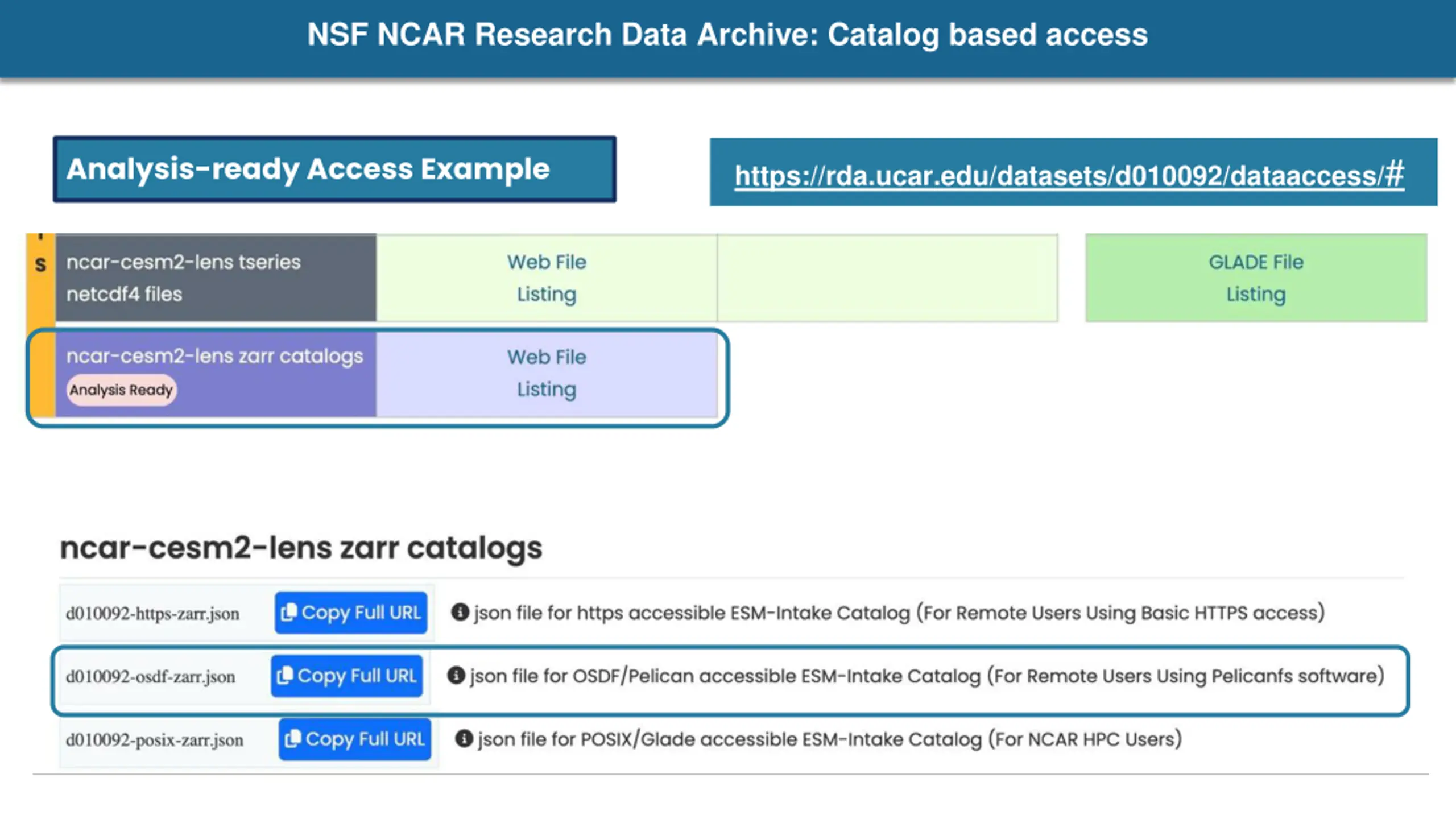
Task: Click the OSDF/Pelican accessible ESM-Intake Catalog description
Action: click(x=927, y=676)
